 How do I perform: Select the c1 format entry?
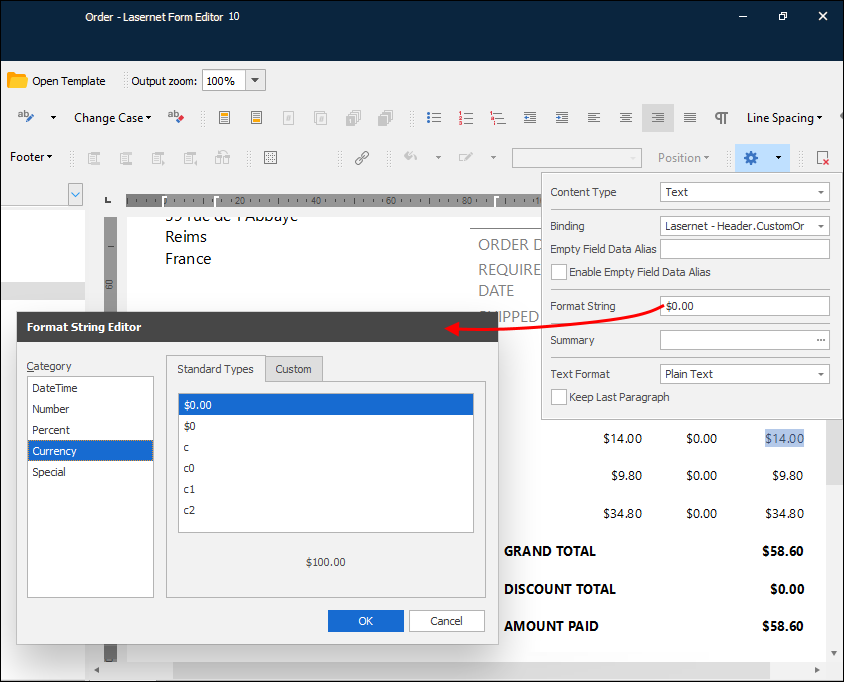[x=326, y=489]
